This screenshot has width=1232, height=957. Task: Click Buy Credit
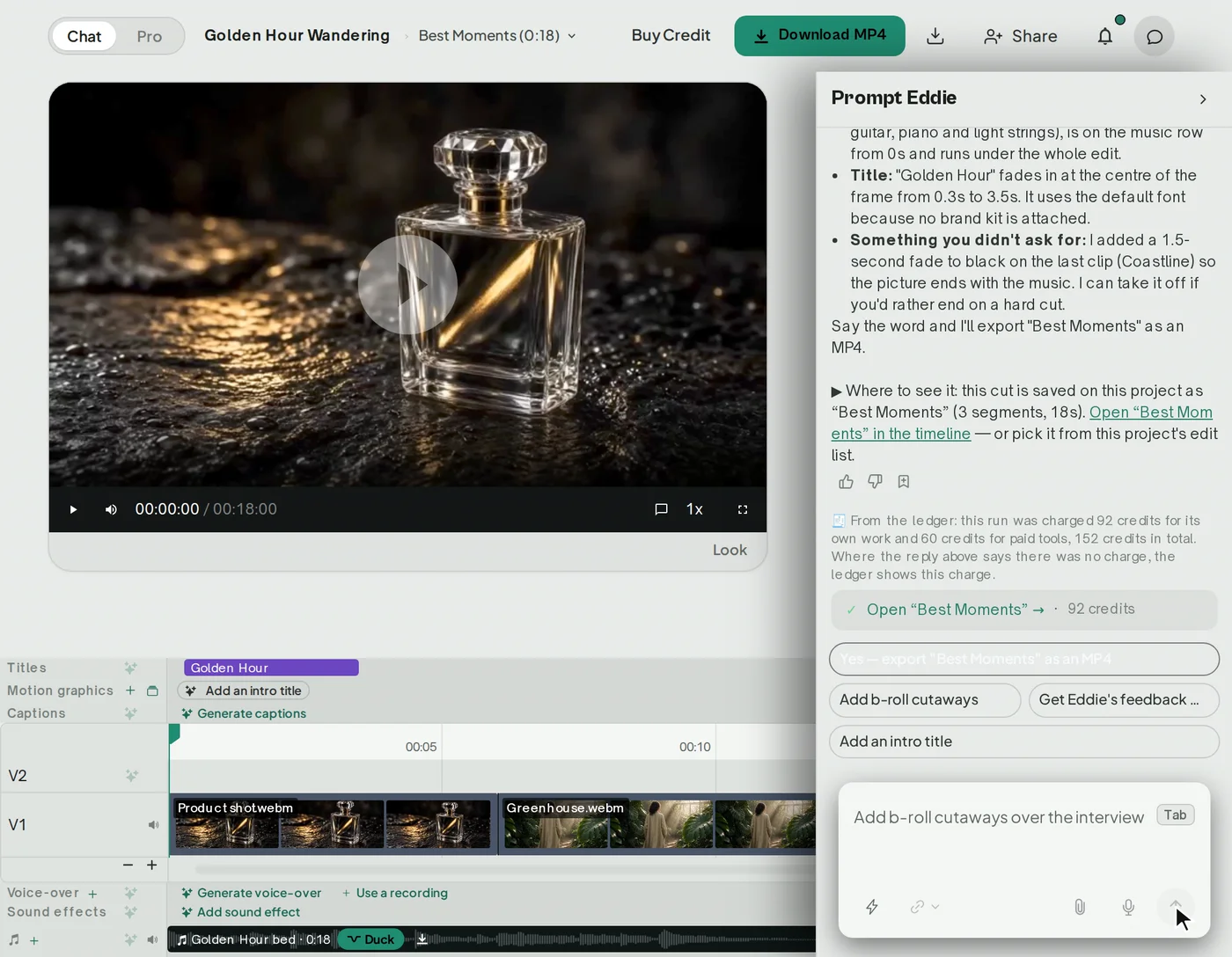(x=671, y=35)
